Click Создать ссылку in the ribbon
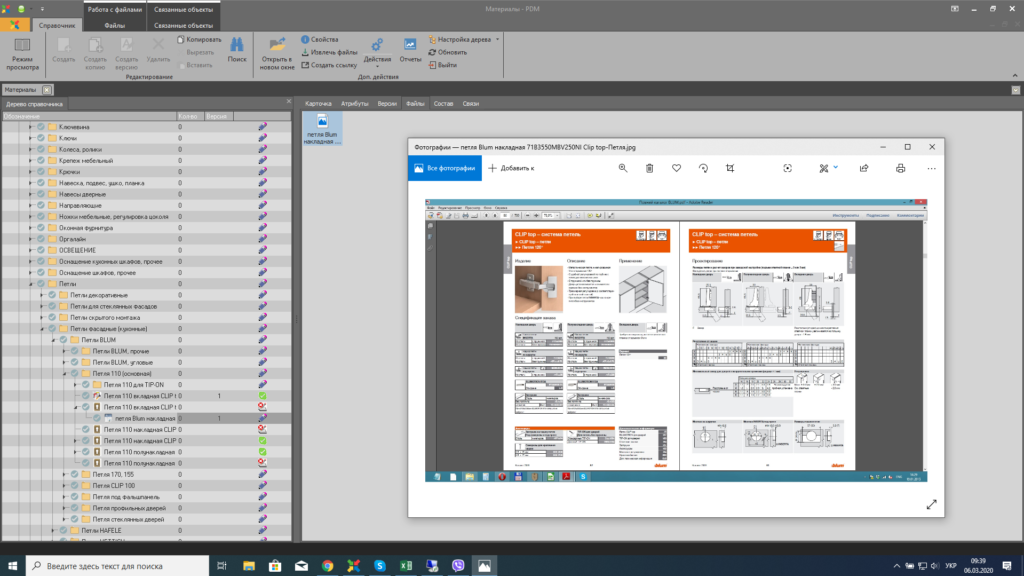 click(329, 65)
